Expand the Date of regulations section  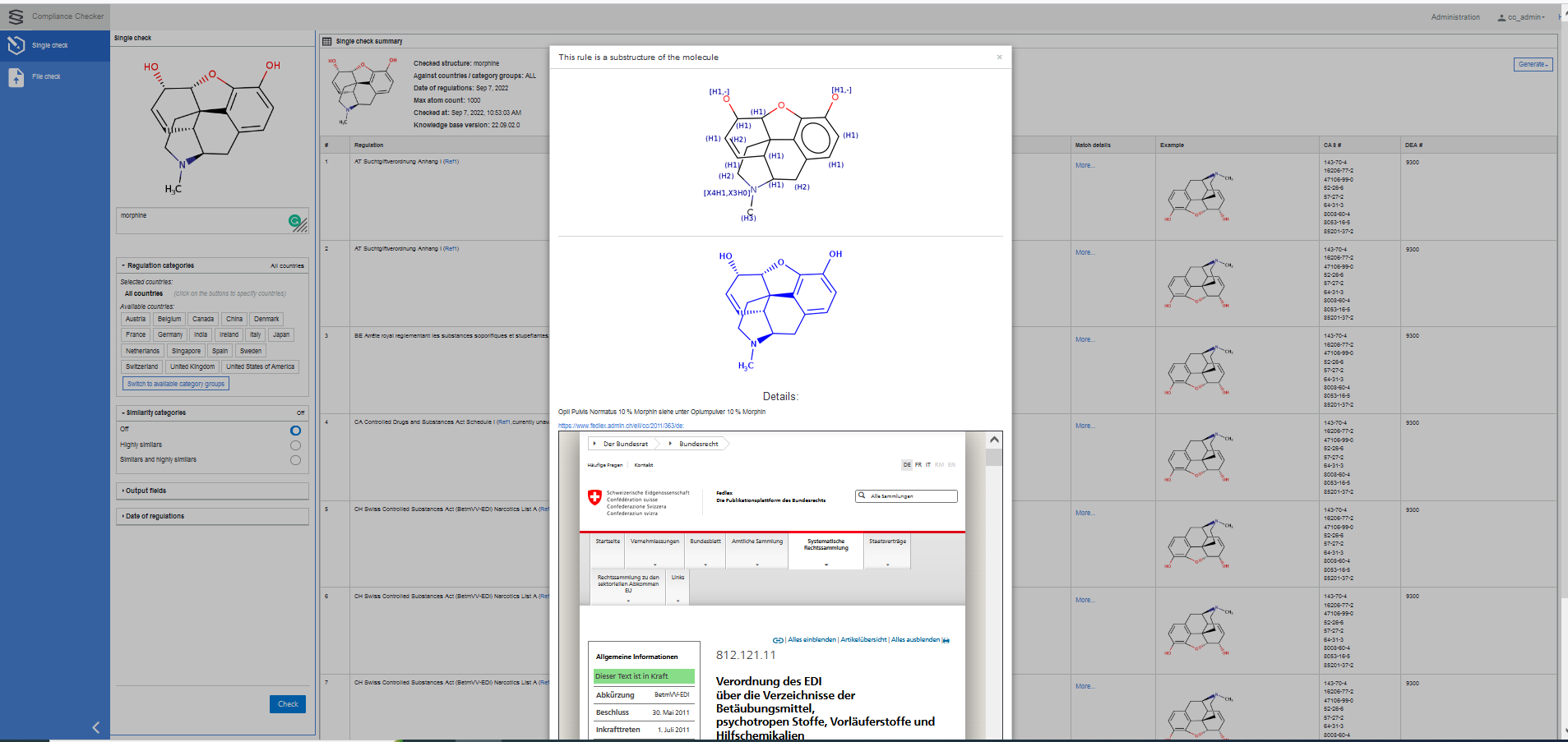tap(155, 516)
